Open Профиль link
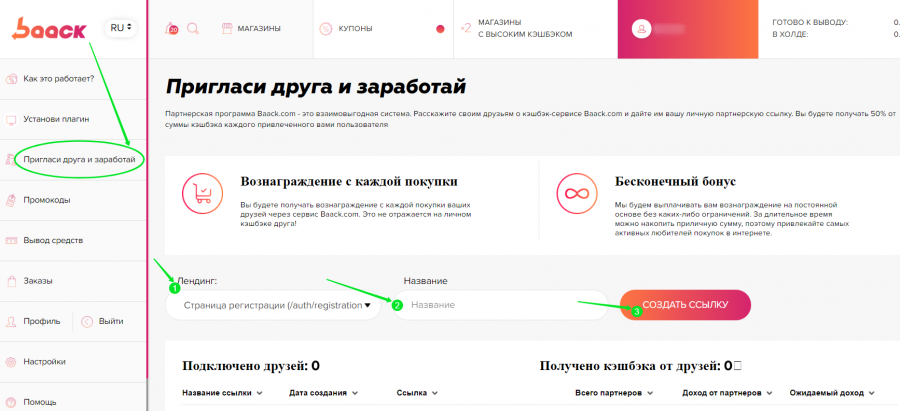Screen dimensions: 900x411 (41, 321)
